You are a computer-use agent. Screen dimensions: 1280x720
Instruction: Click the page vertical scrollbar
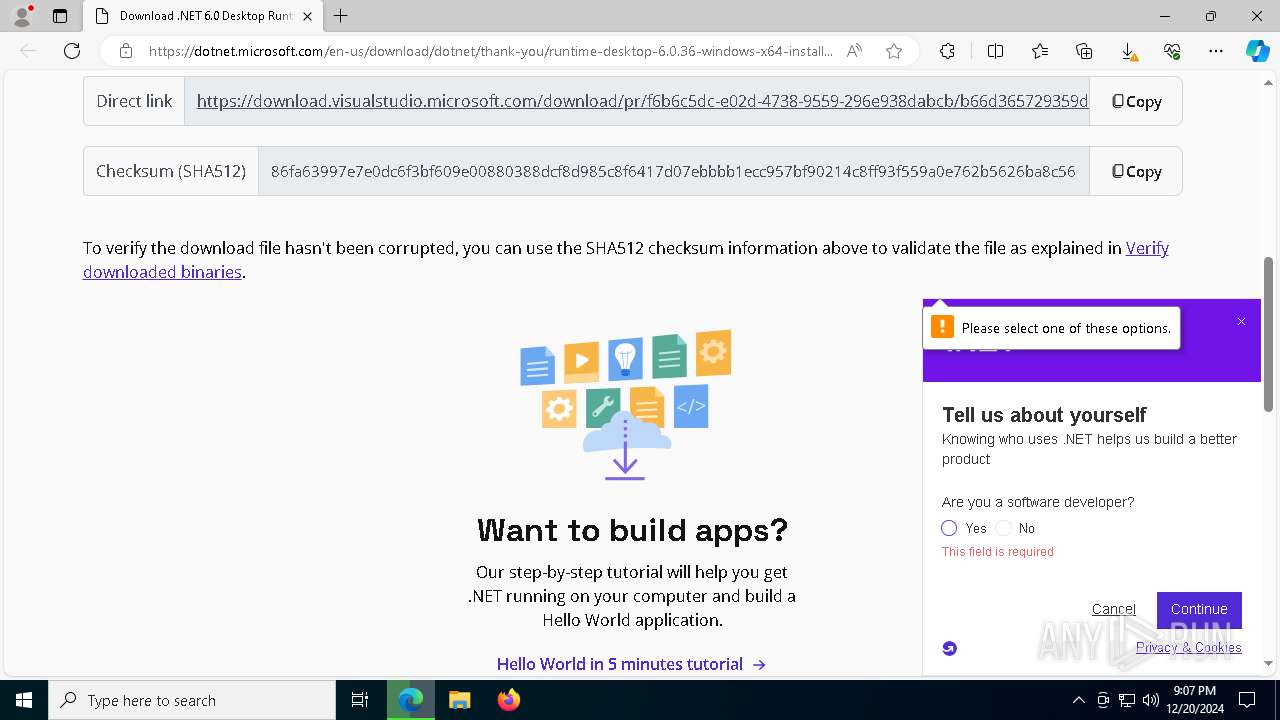coord(1268,334)
